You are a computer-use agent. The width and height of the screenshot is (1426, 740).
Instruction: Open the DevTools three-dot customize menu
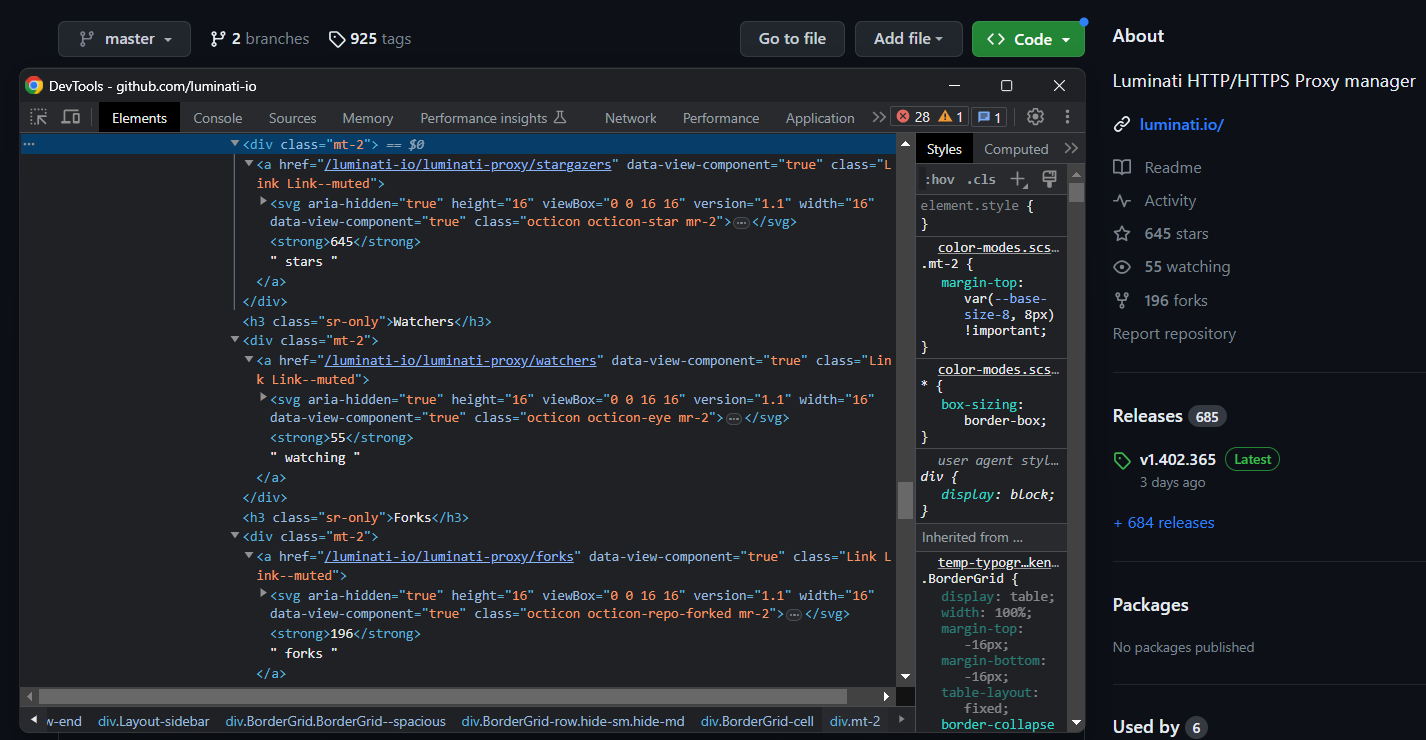pos(1067,117)
